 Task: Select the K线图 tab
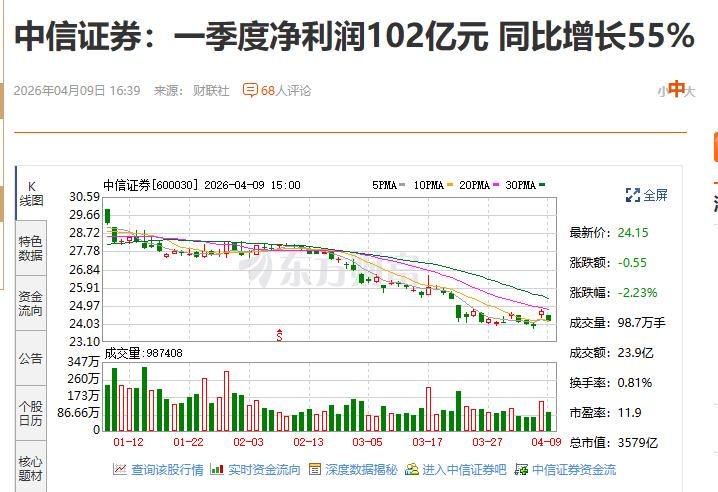(x=31, y=193)
